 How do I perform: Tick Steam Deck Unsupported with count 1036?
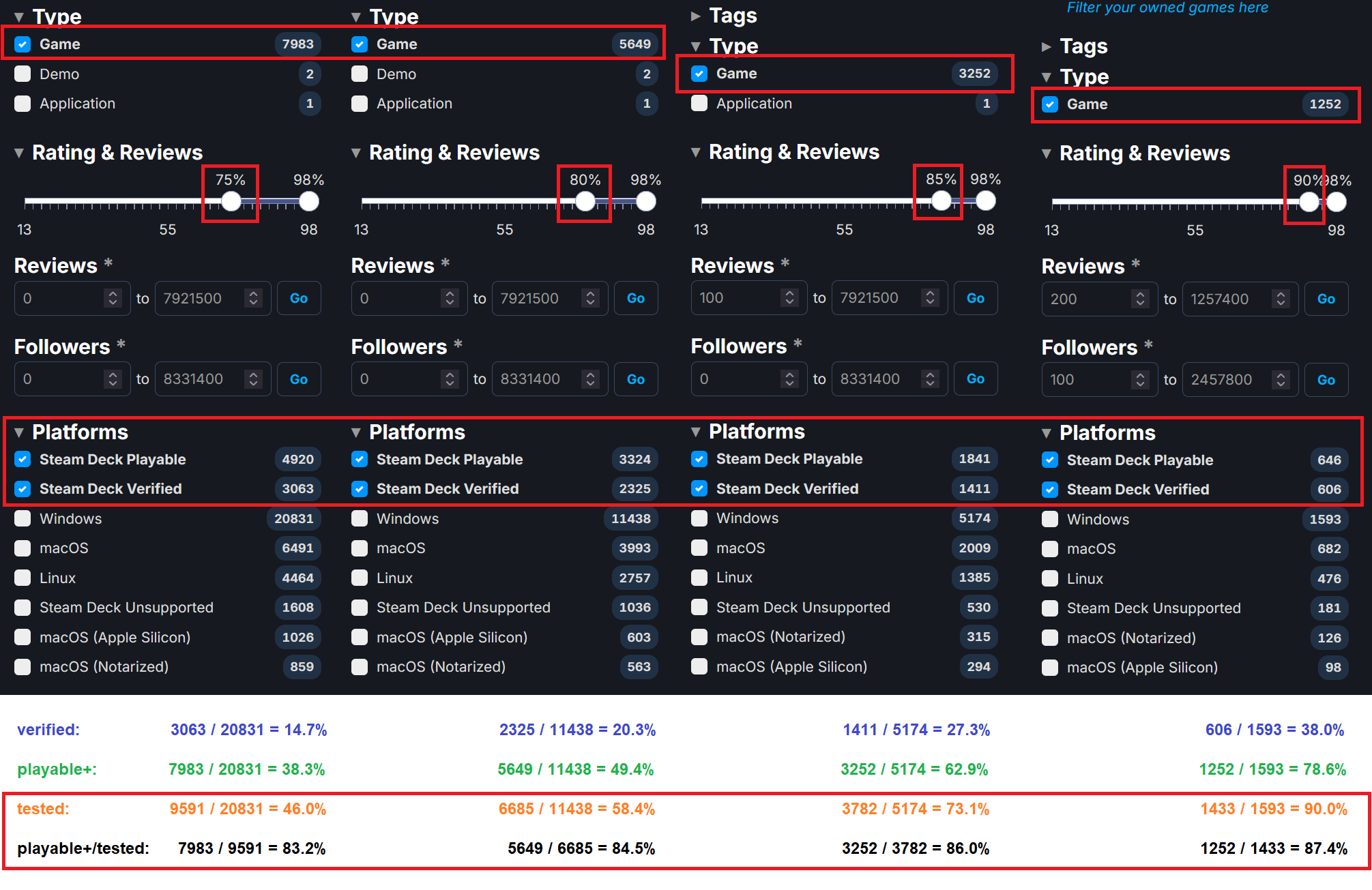point(360,608)
